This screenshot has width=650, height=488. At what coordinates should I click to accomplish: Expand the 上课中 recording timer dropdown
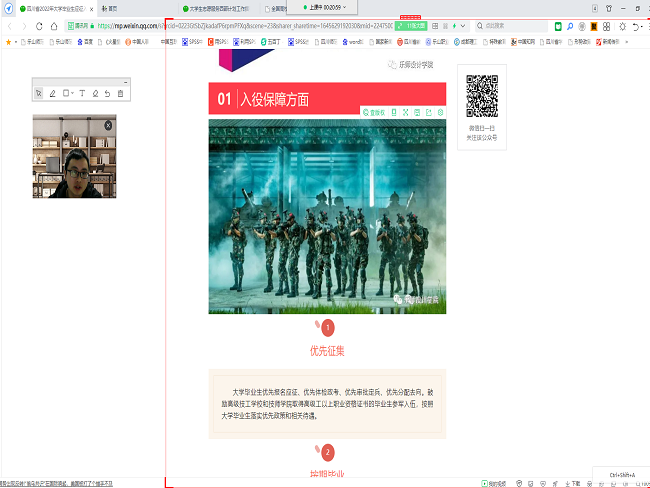click(344, 7)
